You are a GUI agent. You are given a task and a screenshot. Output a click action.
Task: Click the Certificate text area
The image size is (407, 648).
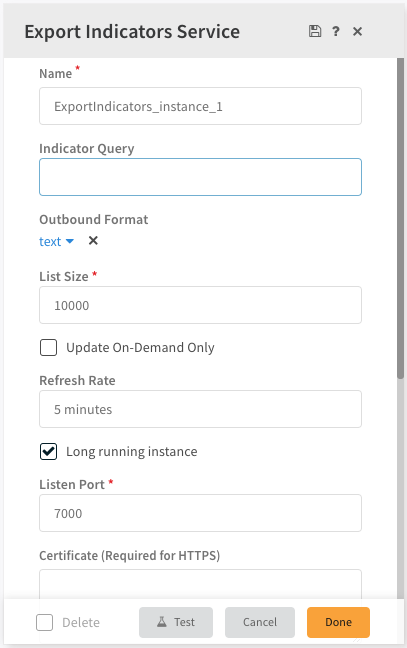tap(200, 584)
